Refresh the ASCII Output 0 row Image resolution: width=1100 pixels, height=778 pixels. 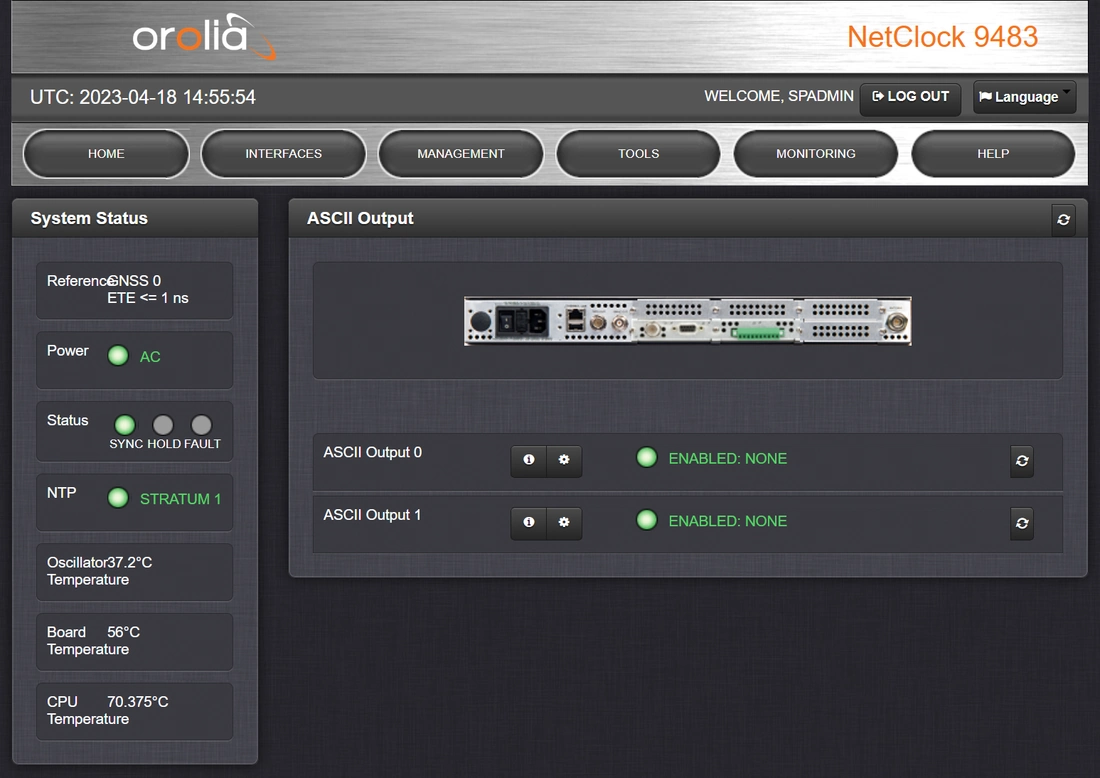point(1021,461)
